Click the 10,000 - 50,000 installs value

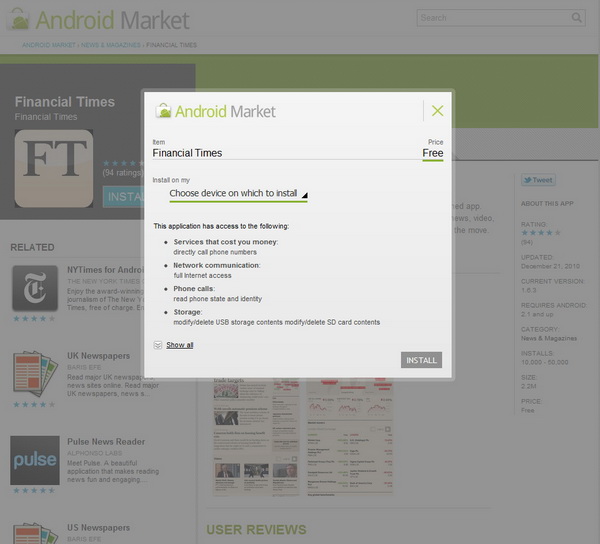pyautogui.click(x=545, y=362)
